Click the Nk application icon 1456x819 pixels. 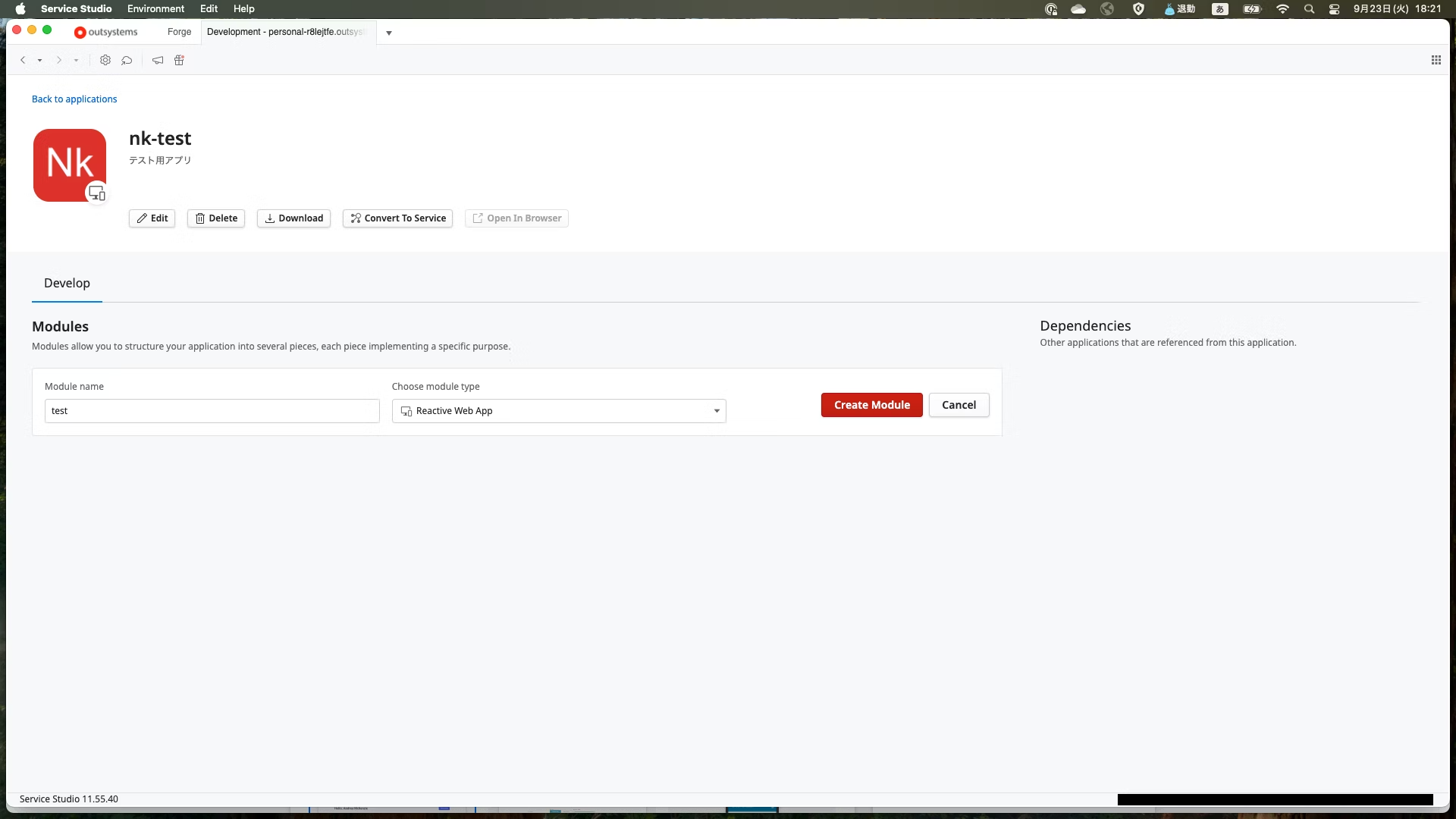click(x=70, y=165)
